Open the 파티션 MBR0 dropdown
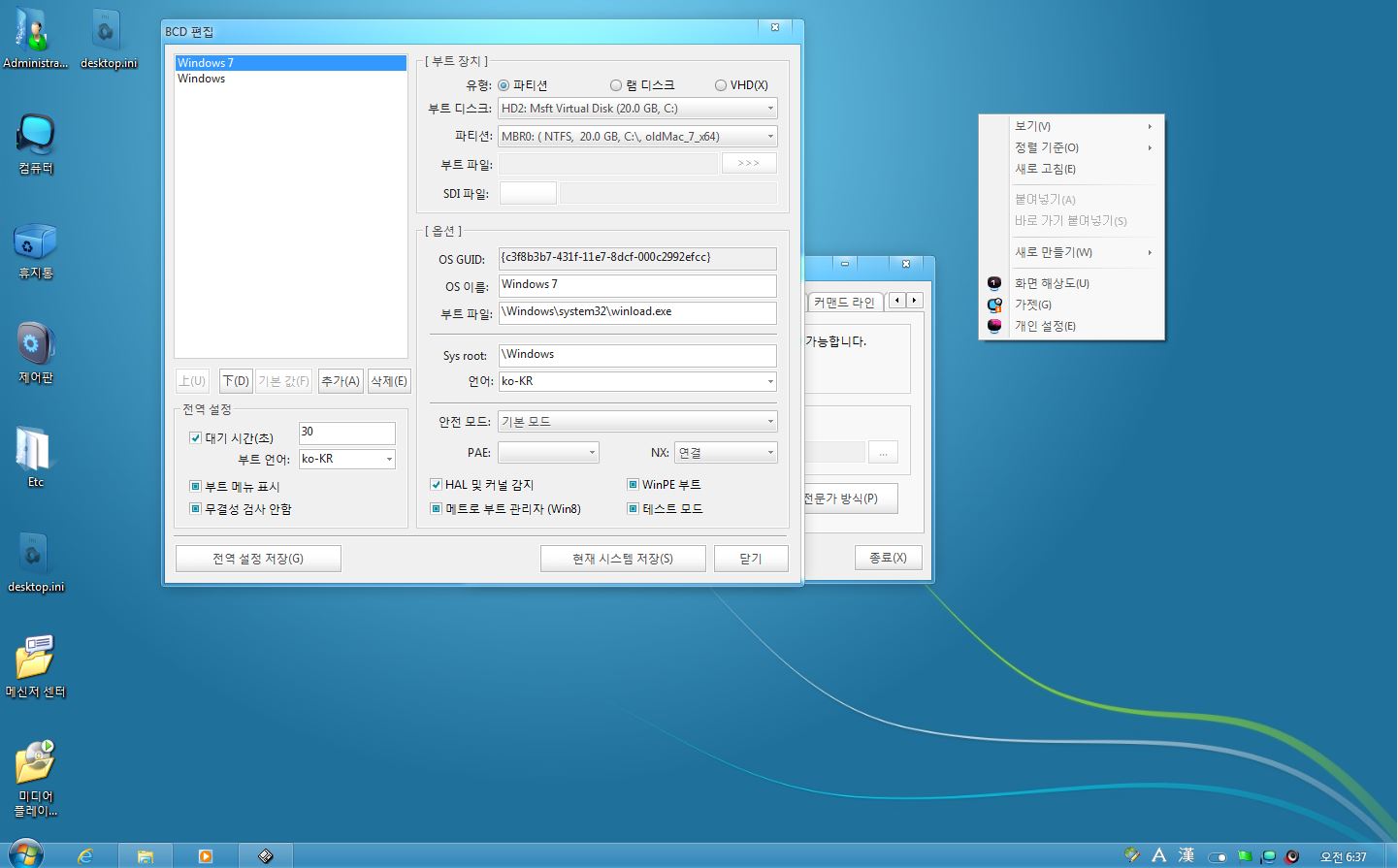The width and height of the screenshot is (1398, 868). [x=637, y=137]
